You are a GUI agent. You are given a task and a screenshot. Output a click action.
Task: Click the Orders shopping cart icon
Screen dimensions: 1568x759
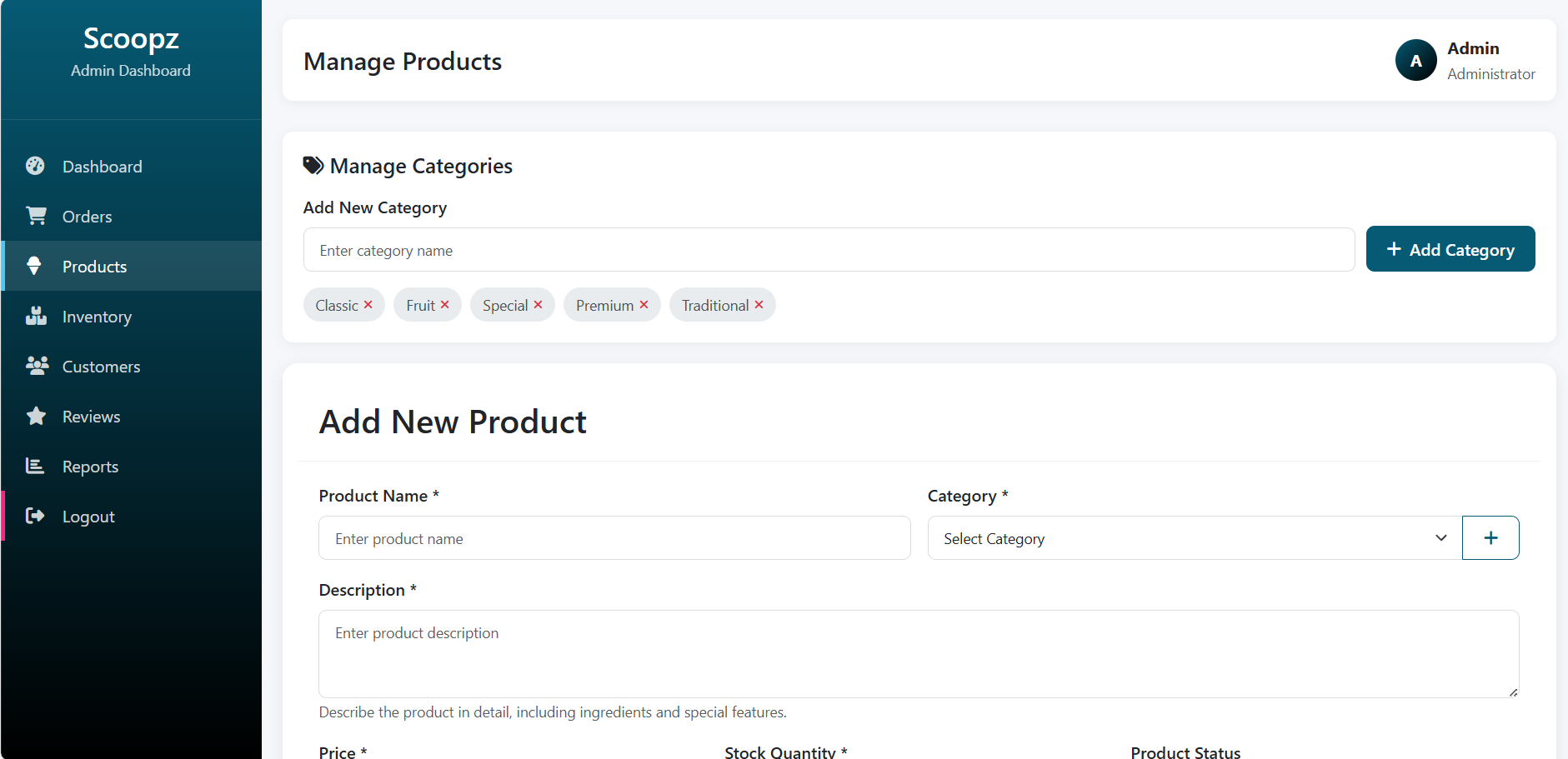pos(36,216)
